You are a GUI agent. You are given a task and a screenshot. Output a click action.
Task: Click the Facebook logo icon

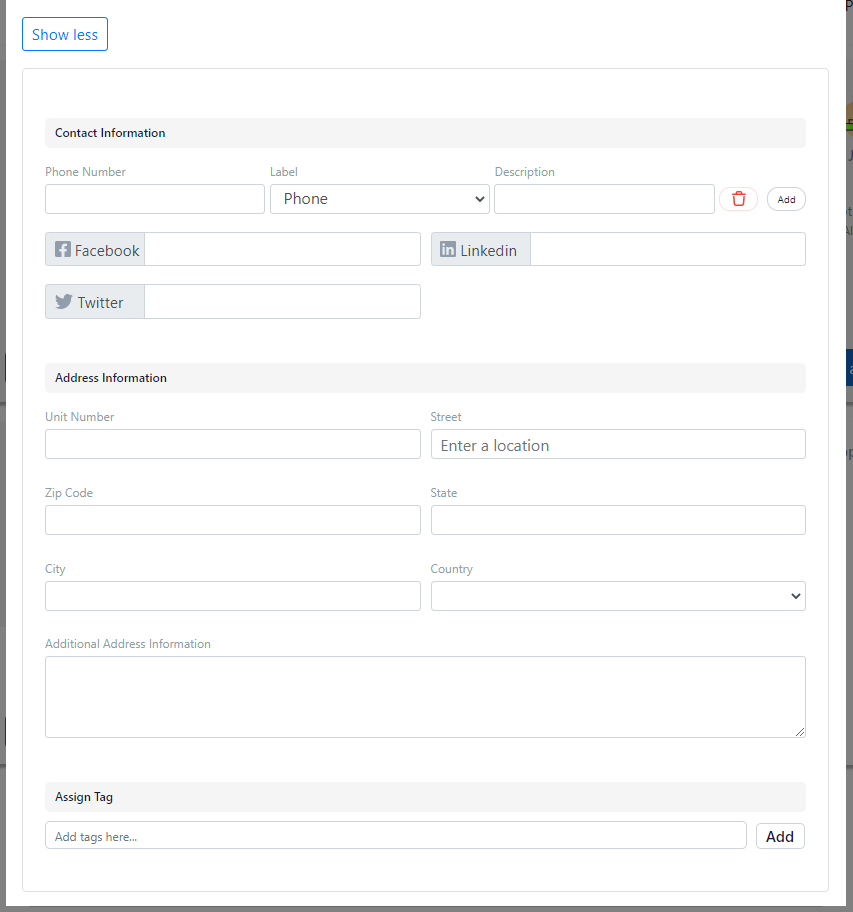point(63,250)
